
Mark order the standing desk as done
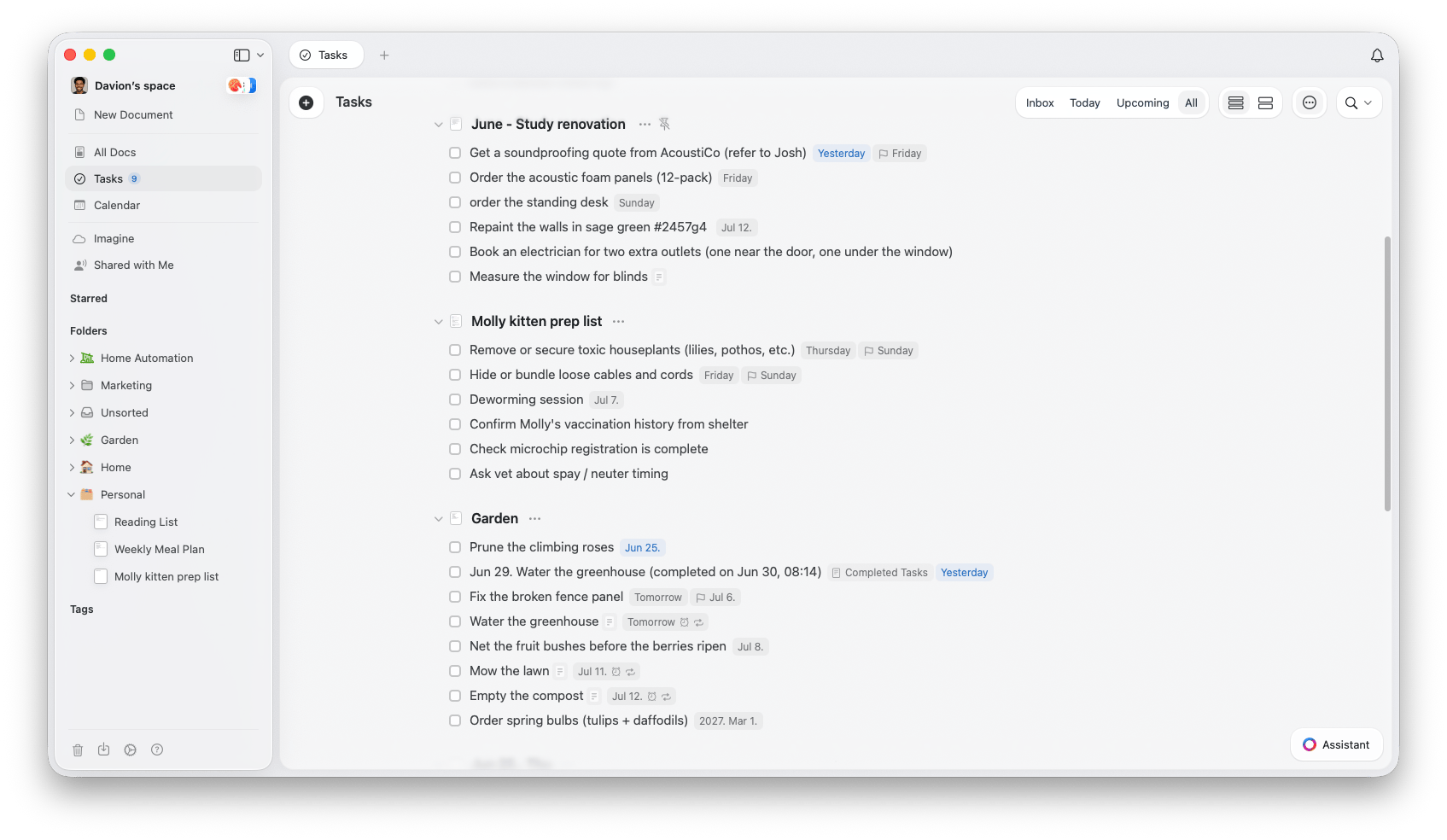click(x=455, y=203)
